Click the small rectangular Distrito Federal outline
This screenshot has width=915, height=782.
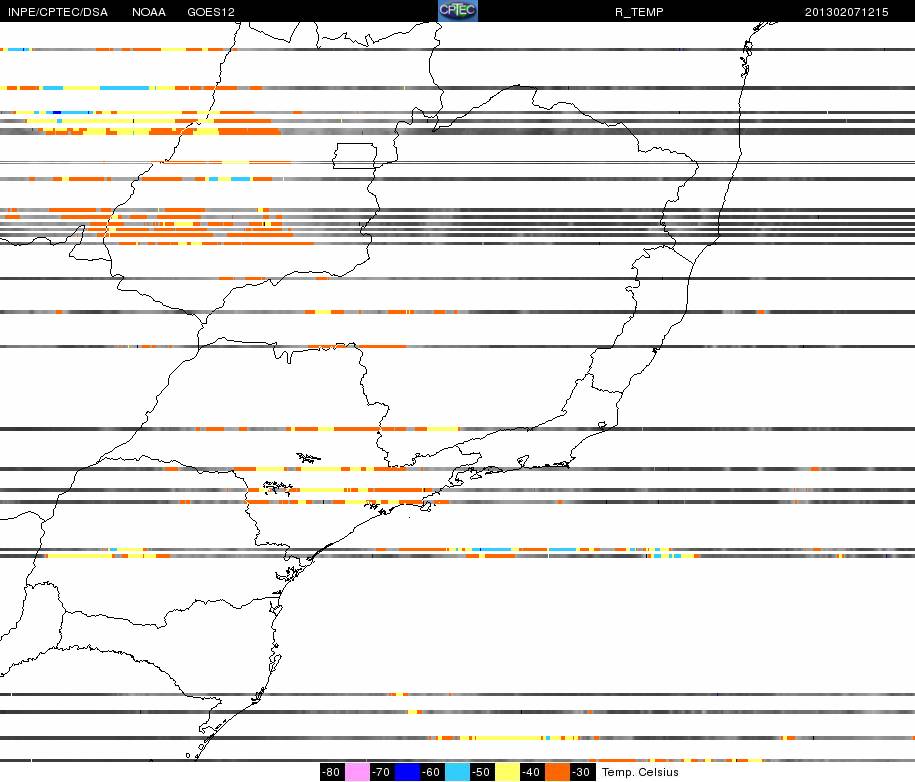[x=355, y=156]
